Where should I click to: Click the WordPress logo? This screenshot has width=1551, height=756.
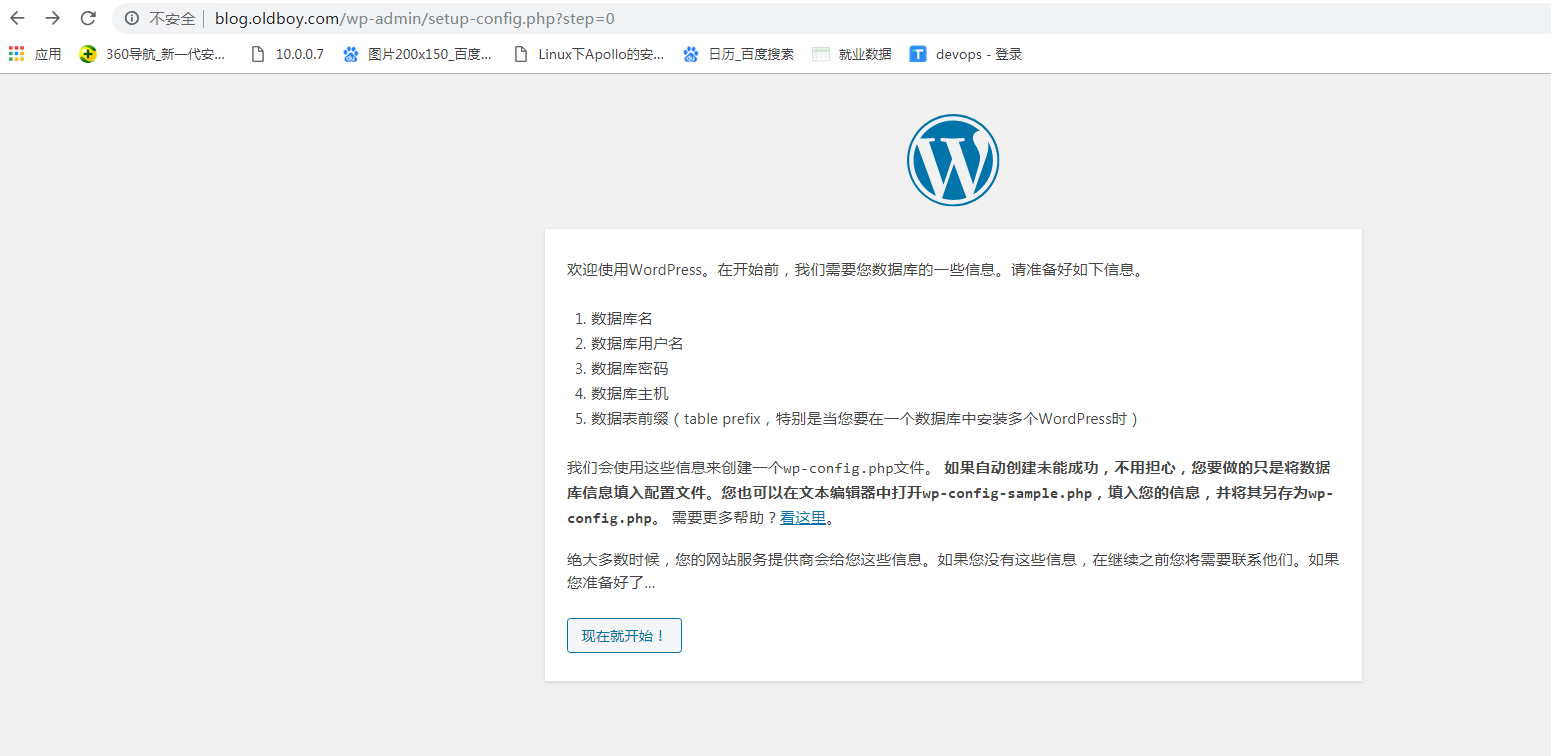click(x=953, y=160)
